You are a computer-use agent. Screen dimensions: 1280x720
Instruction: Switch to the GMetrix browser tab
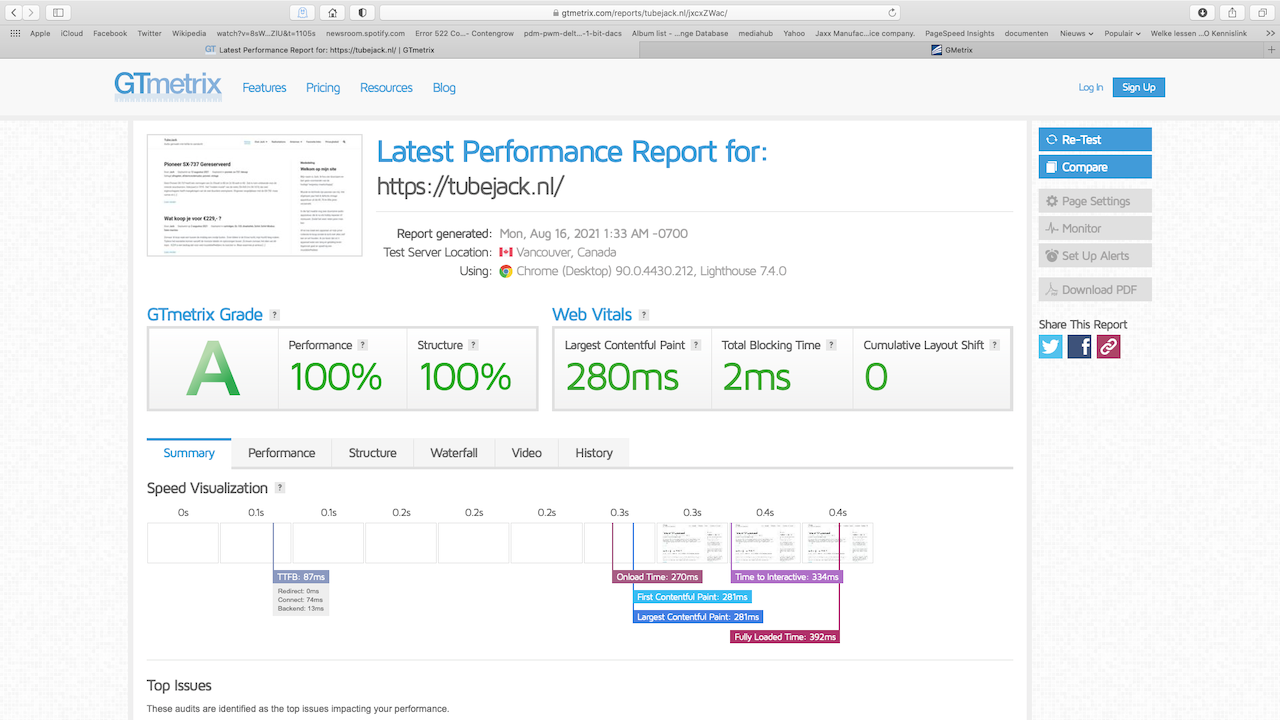(951, 49)
